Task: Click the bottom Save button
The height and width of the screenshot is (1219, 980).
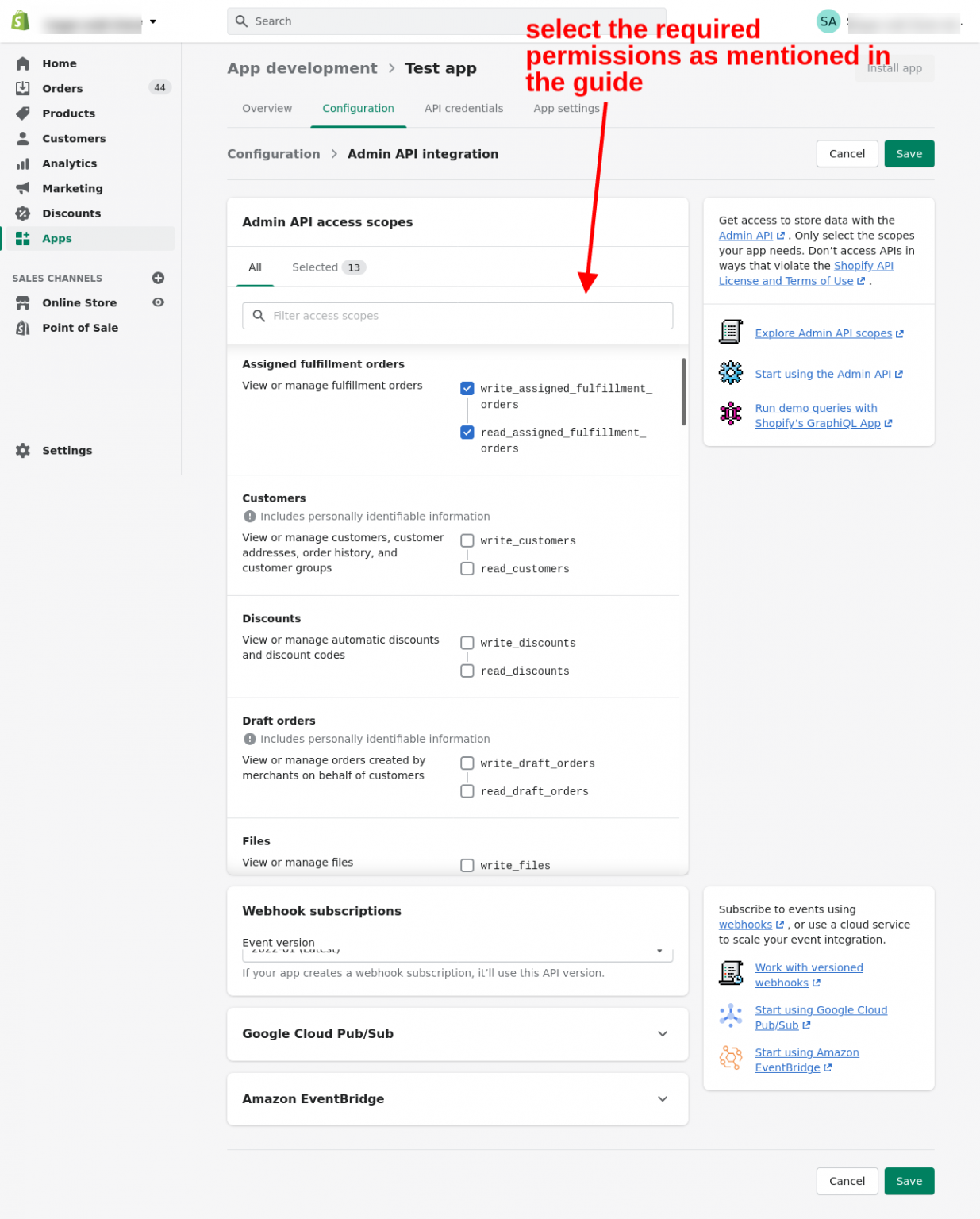Action: [909, 1181]
